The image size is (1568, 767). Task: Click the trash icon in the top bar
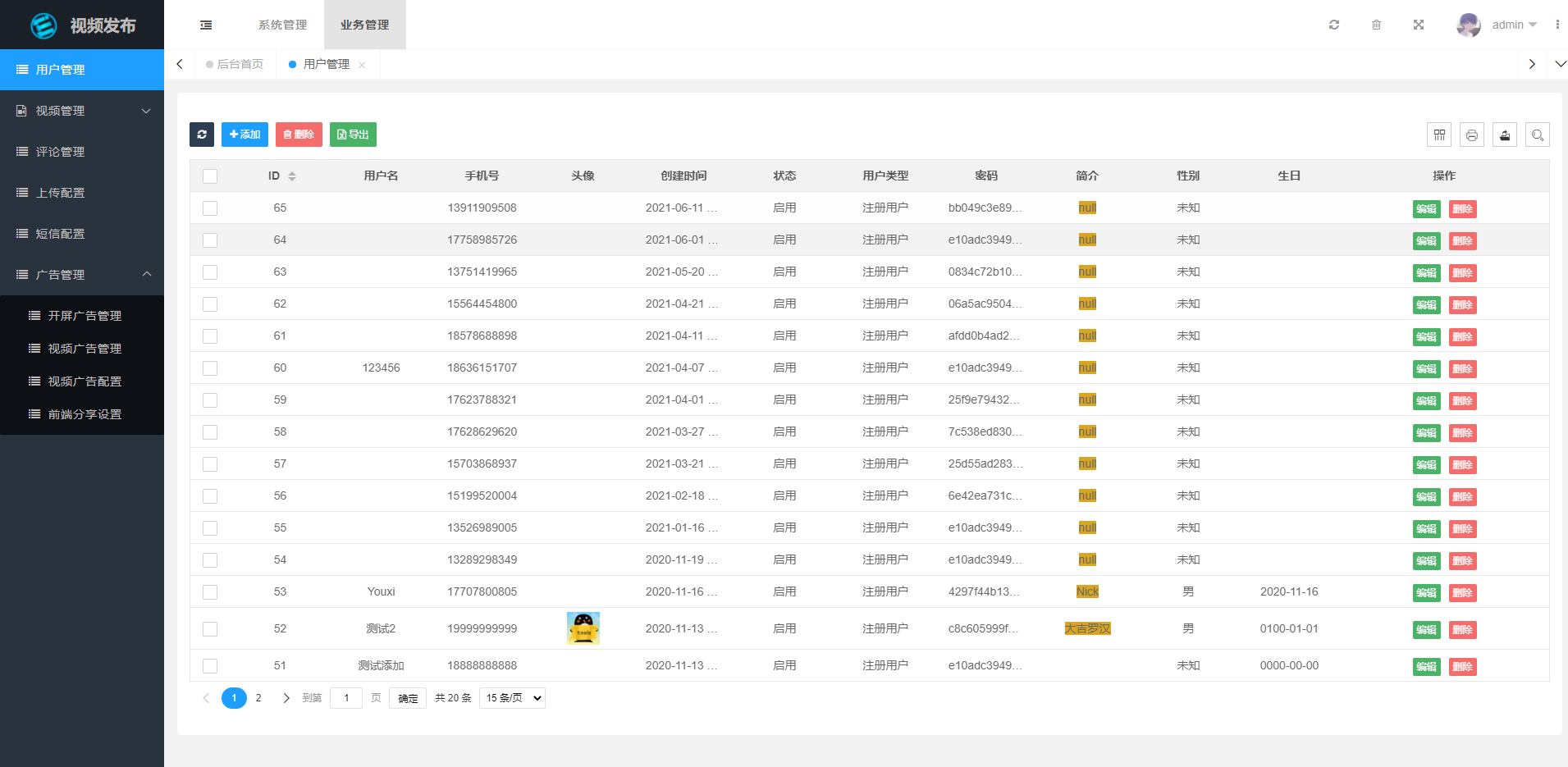pos(1377,25)
